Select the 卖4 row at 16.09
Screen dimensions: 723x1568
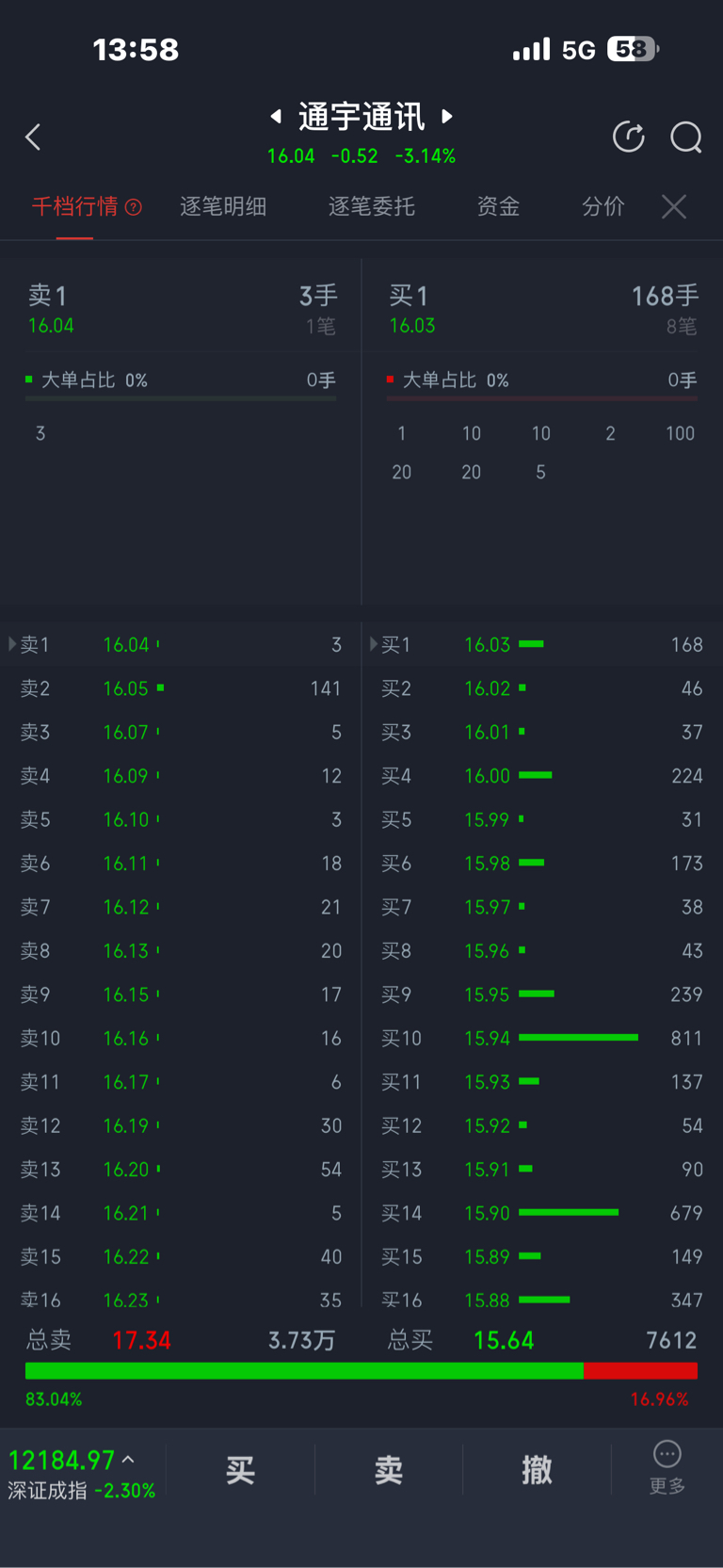181,776
